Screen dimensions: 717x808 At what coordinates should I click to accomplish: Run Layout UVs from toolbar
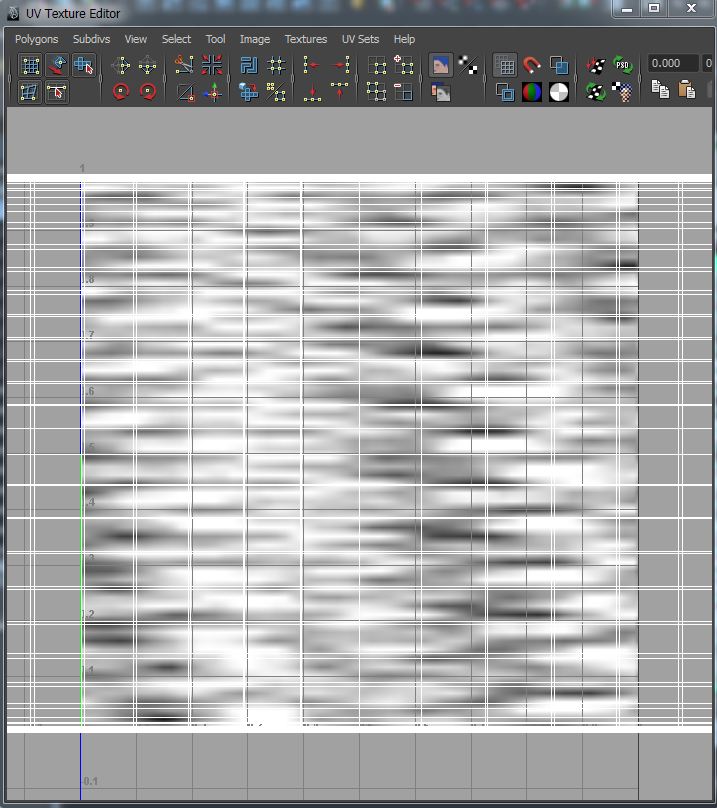[249, 65]
